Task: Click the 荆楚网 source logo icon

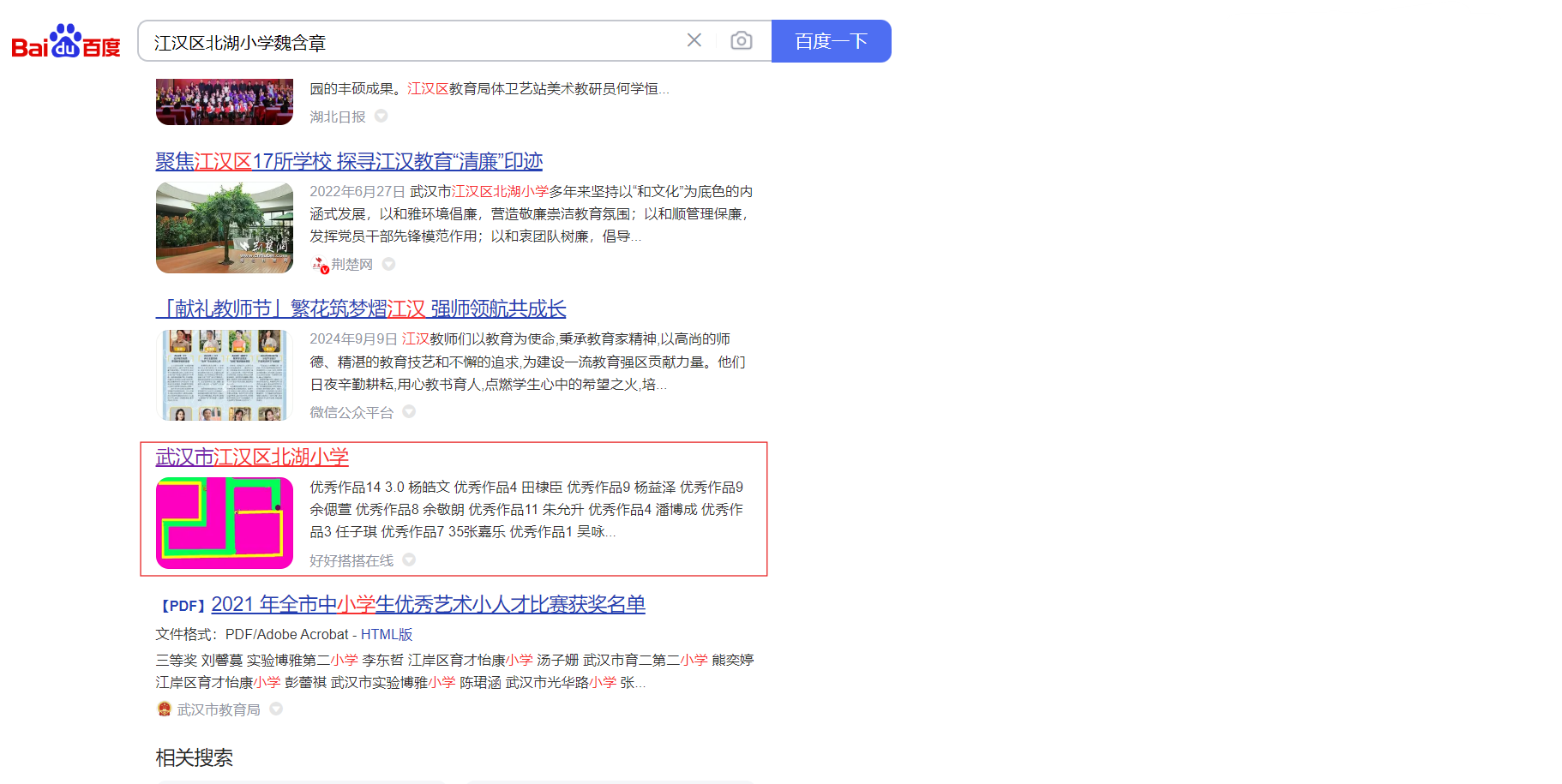Action: 319,265
